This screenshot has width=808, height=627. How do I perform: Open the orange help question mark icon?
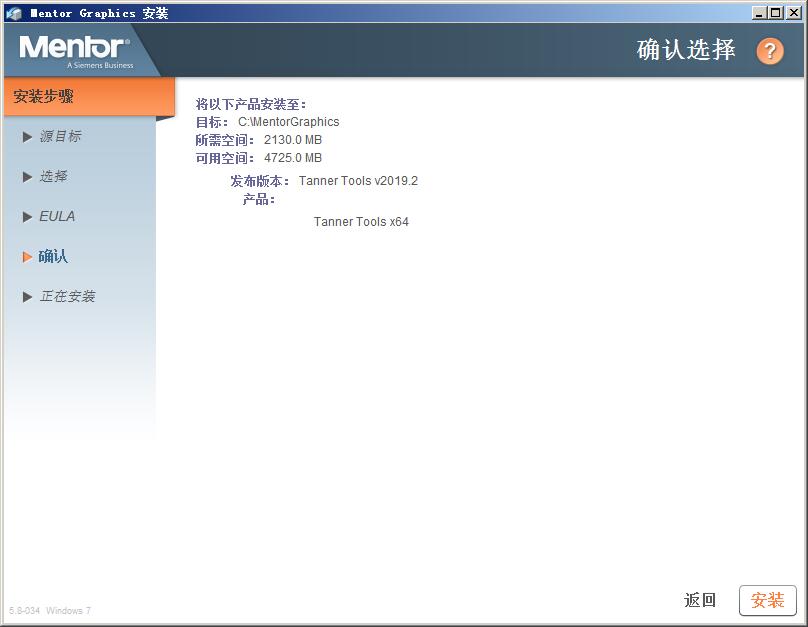[x=770, y=50]
